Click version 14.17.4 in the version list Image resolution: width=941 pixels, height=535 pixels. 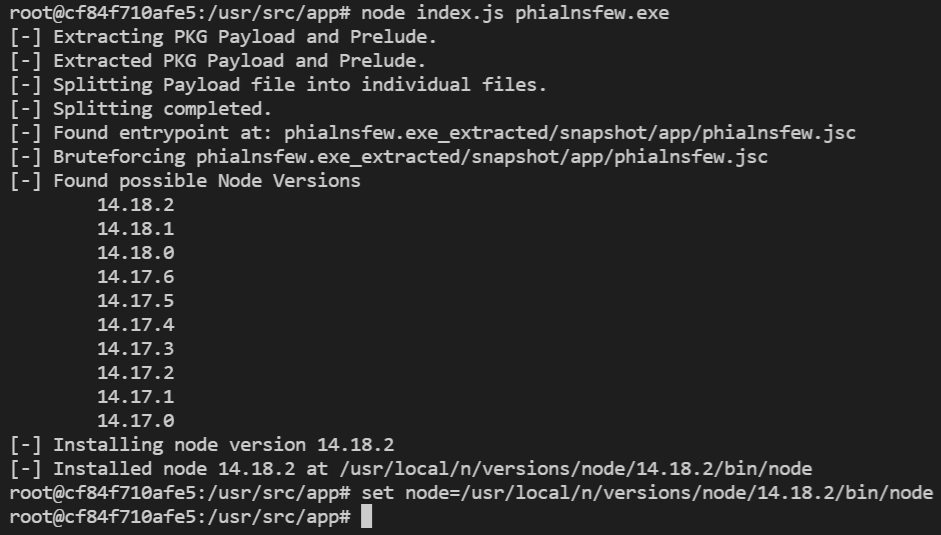136,325
